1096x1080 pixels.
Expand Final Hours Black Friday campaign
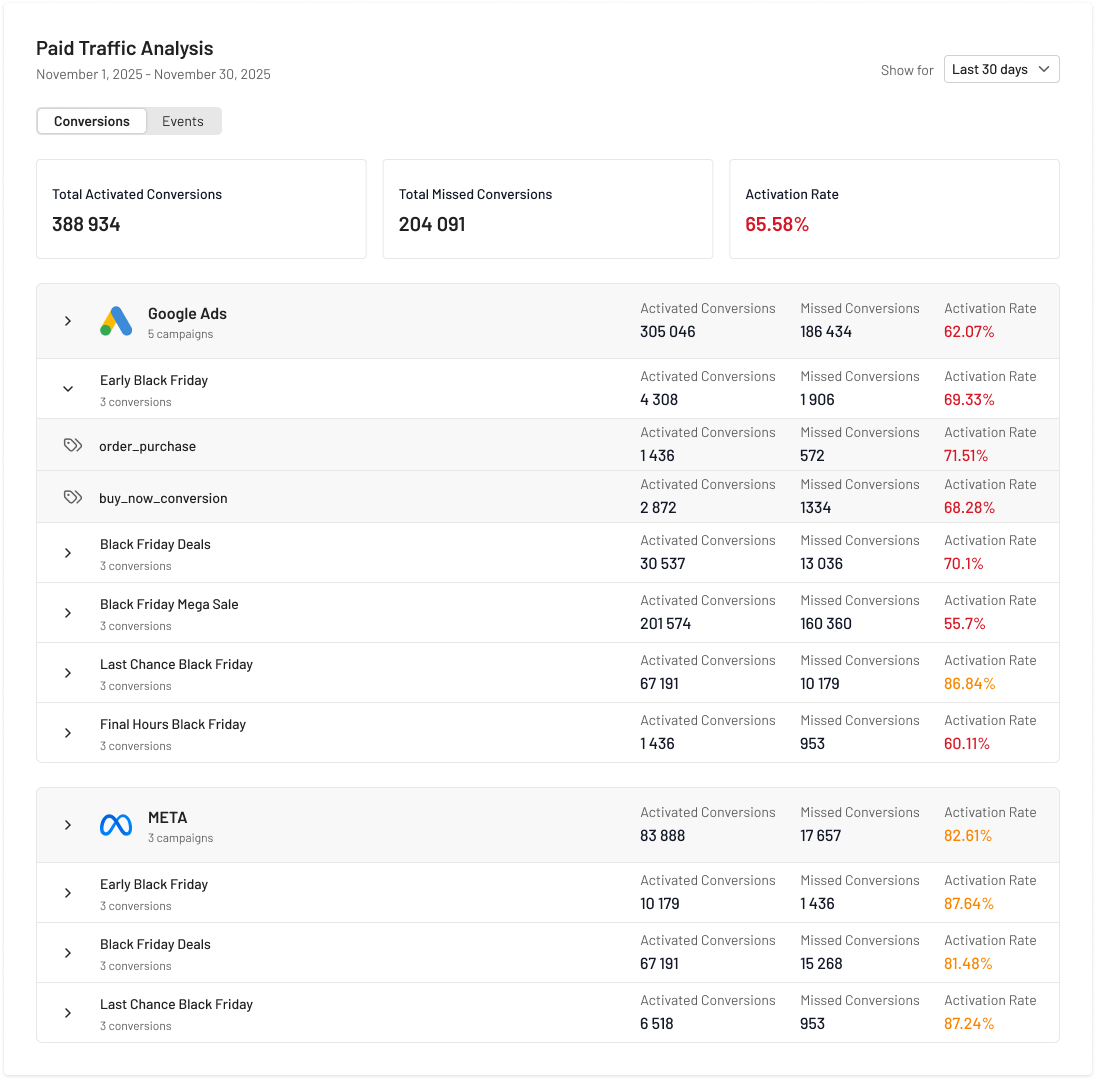click(68, 733)
